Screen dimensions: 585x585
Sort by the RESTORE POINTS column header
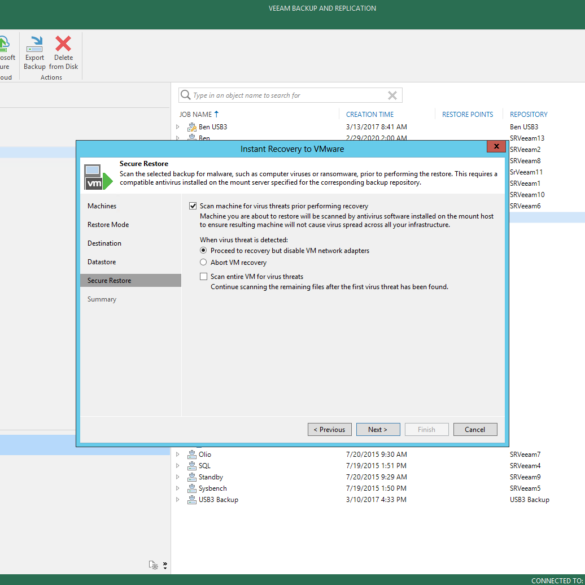tap(467, 114)
